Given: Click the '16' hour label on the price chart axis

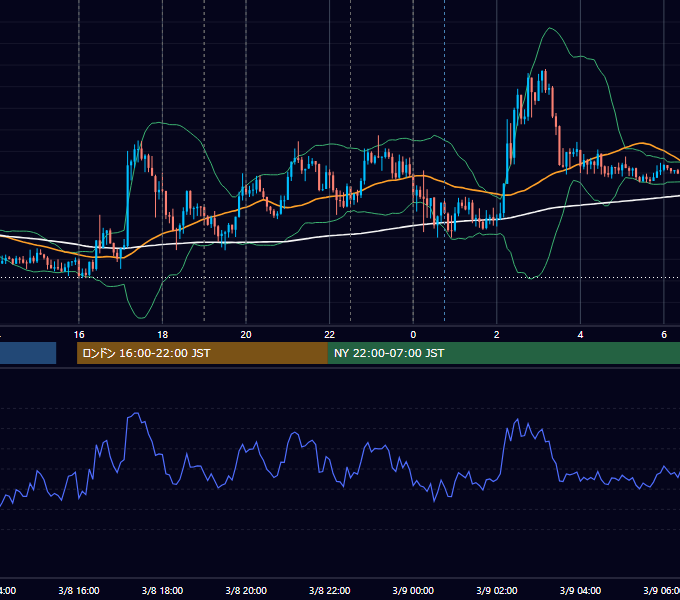Looking at the screenshot, I should coord(79,335).
